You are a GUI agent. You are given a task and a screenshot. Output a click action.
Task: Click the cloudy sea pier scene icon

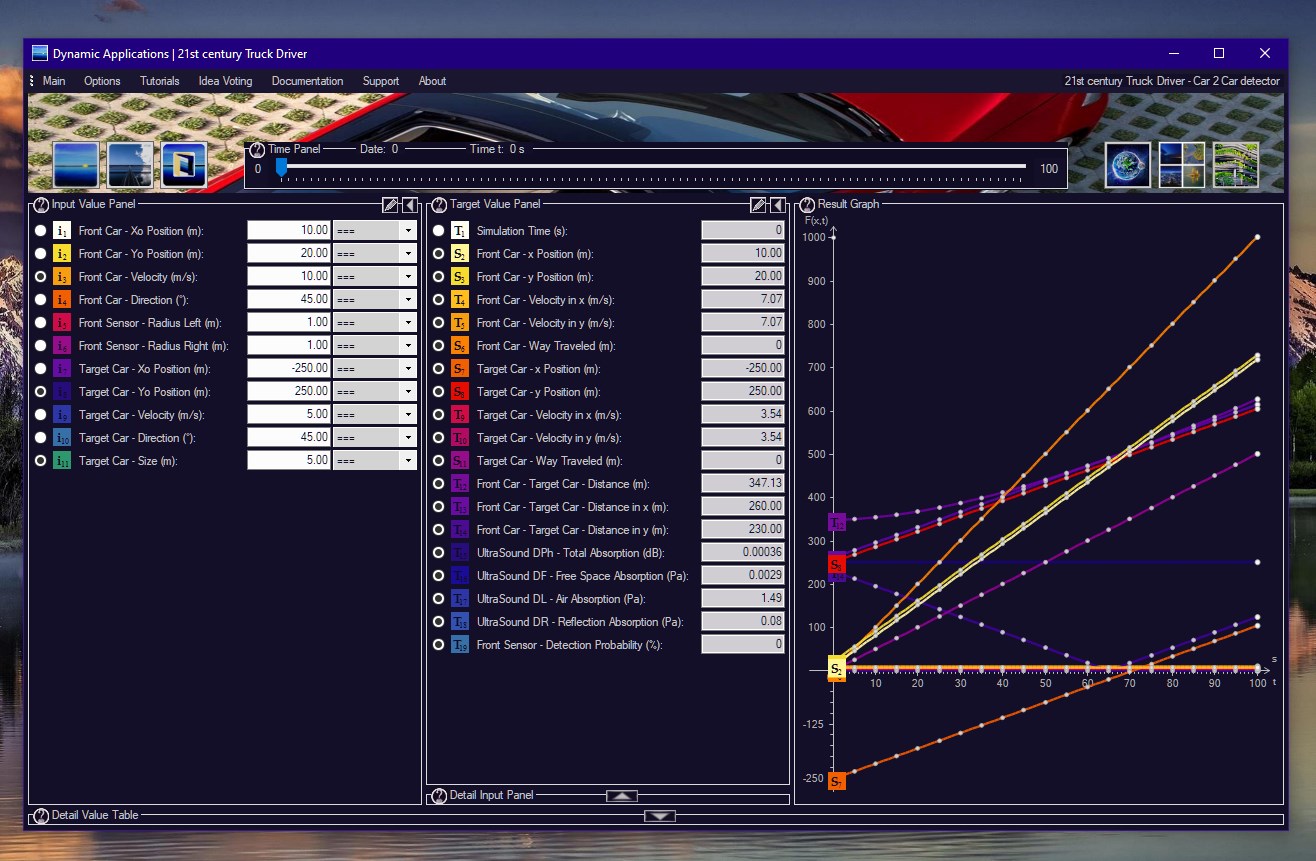point(130,165)
